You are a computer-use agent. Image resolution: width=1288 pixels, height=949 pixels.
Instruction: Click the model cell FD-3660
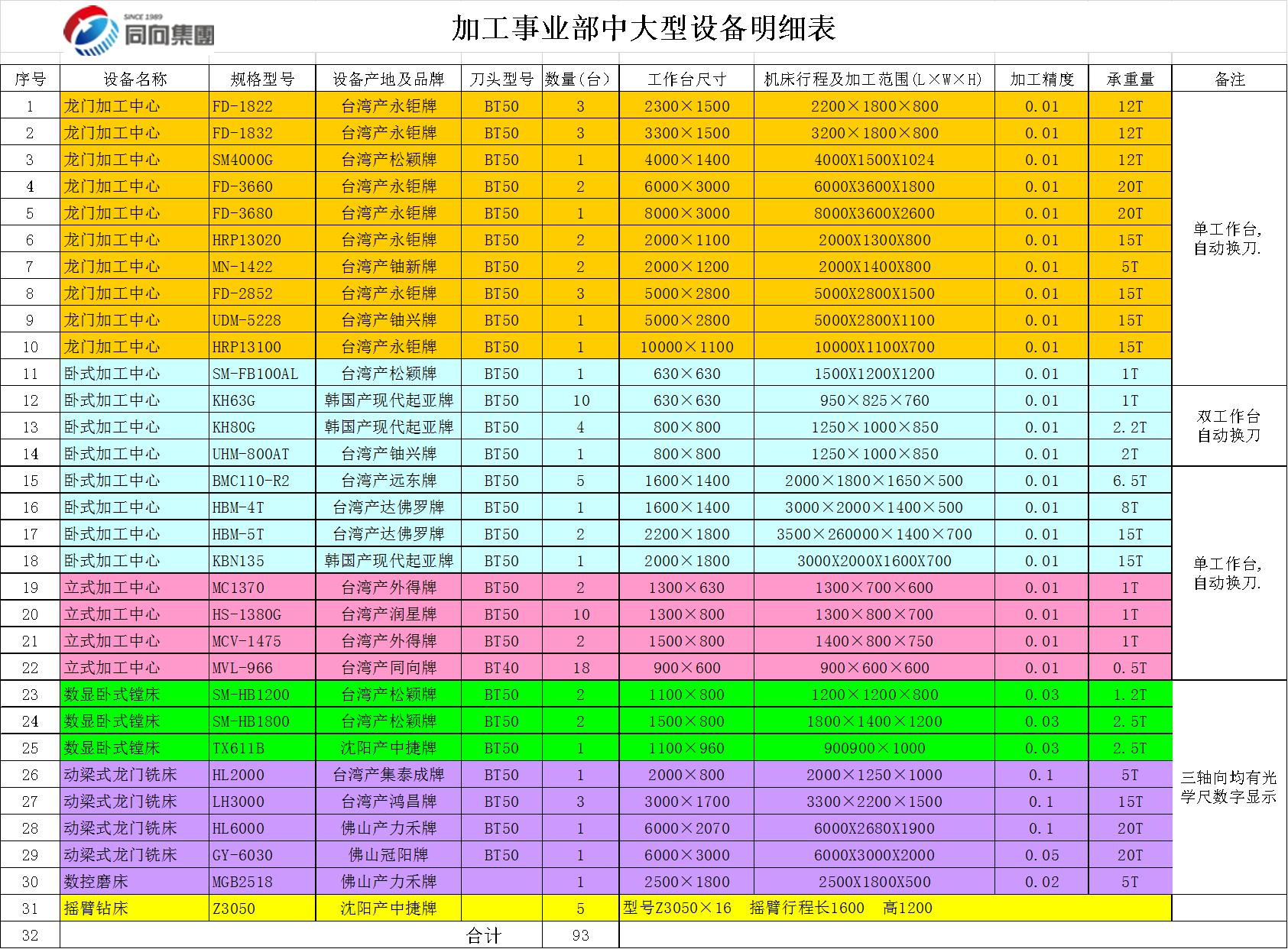point(262,186)
